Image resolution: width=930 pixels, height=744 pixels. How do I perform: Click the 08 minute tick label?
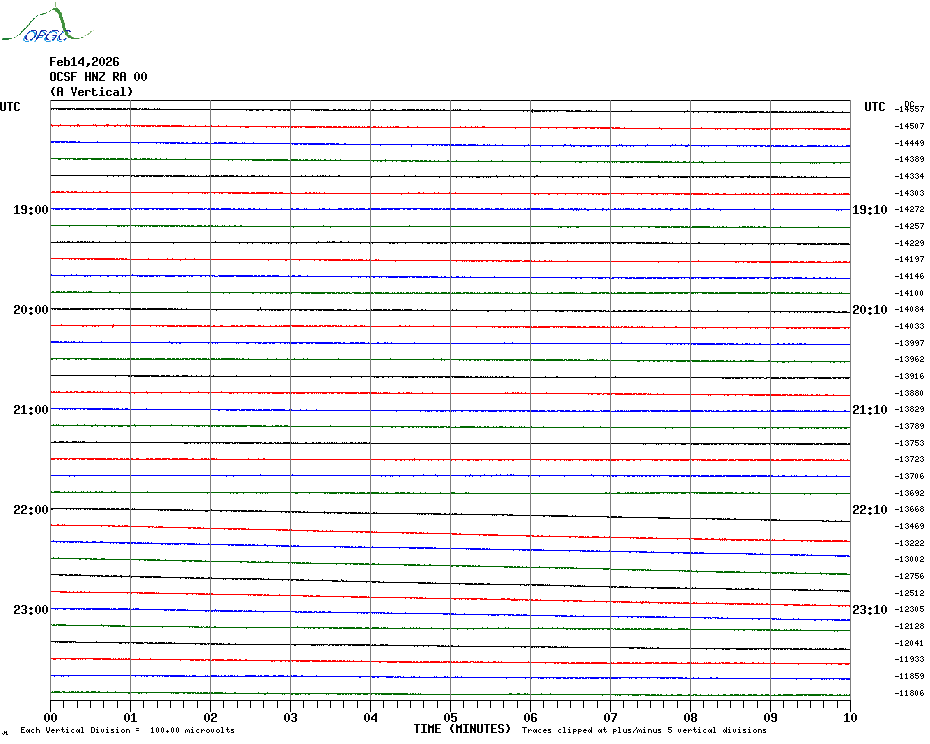pos(690,717)
